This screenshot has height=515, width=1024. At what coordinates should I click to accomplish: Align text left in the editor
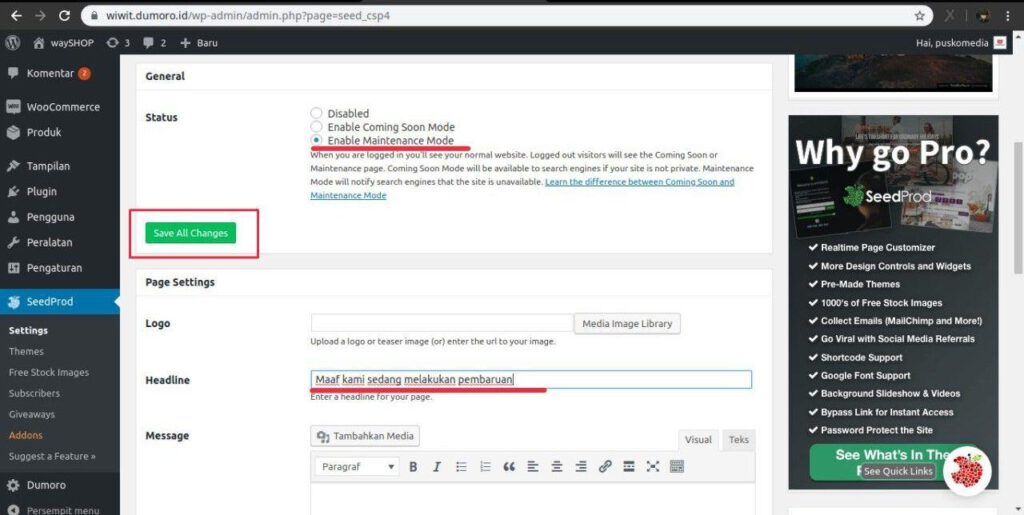click(x=533, y=467)
